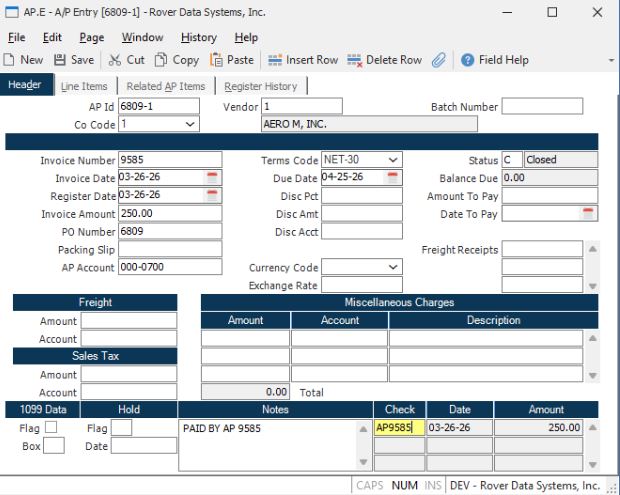Toggle the 1099 Data Flag checkbox
Image resolution: width=620 pixels, height=495 pixels.
(x=51, y=428)
